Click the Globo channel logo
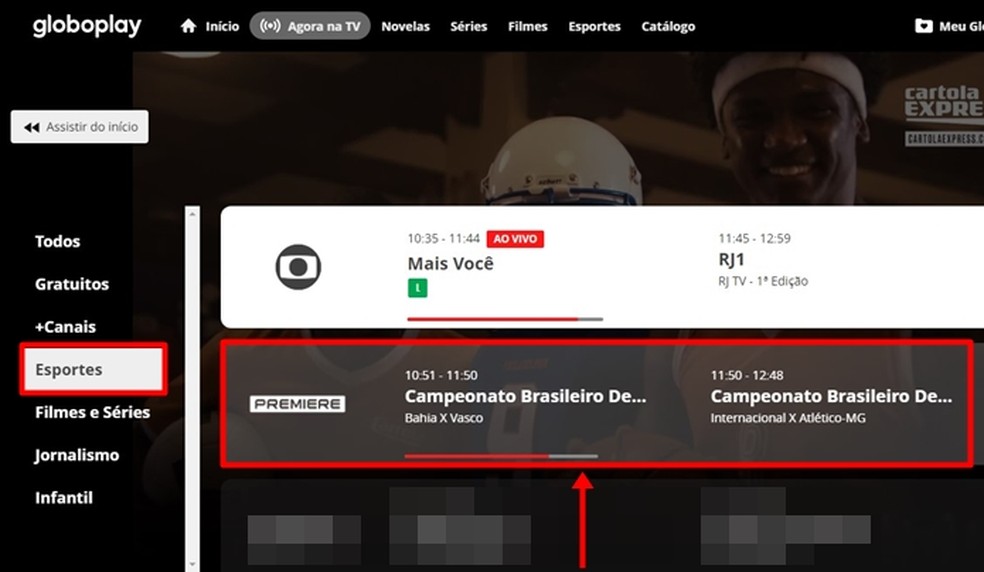The image size is (984, 572). coord(298,267)
